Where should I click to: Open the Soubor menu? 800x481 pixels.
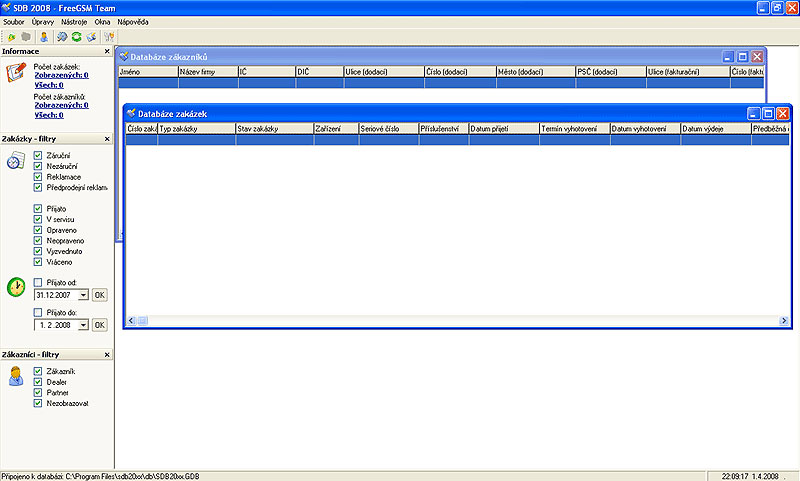coord(14,22)
